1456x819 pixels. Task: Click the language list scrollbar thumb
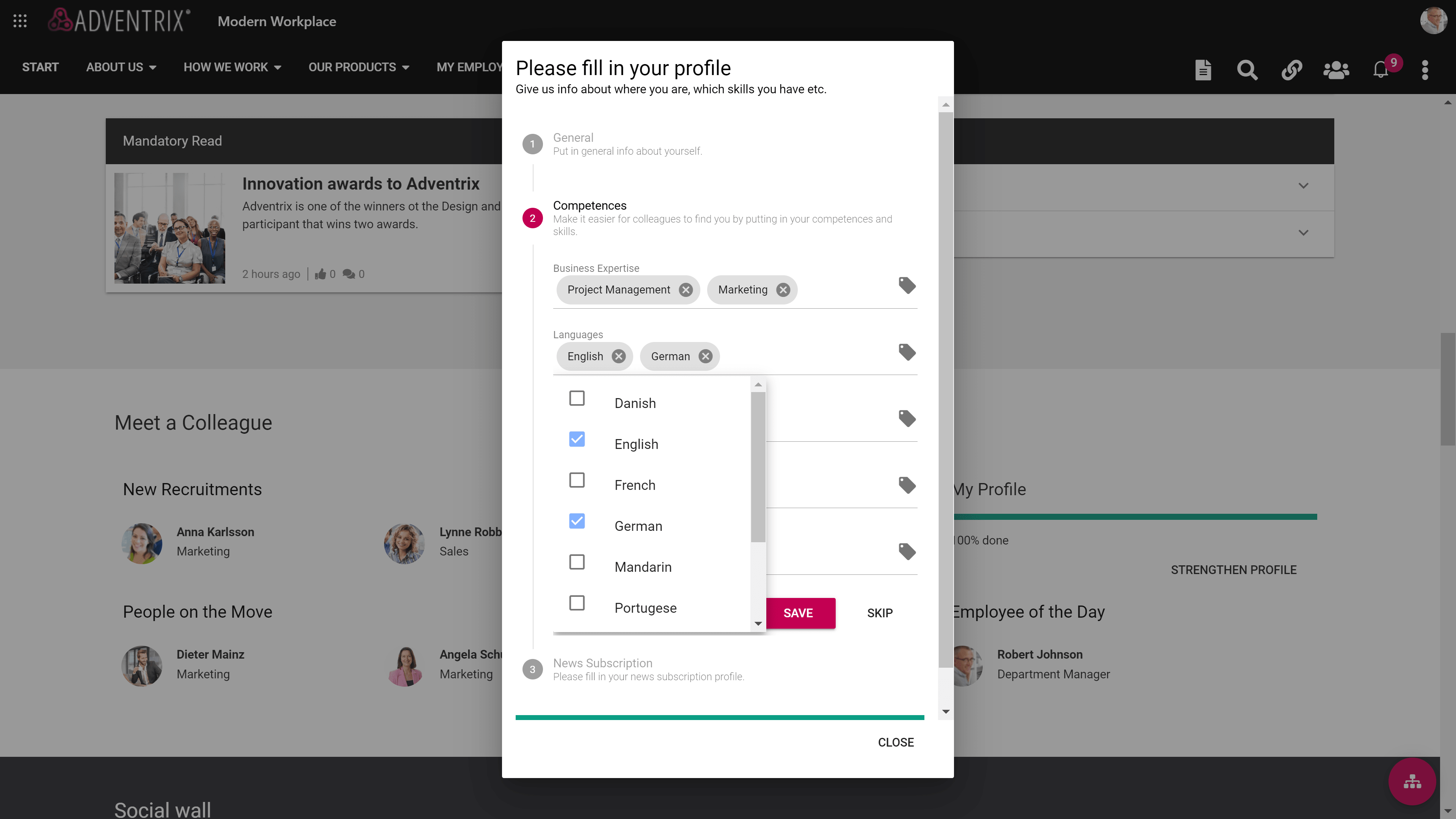(758, 467)
